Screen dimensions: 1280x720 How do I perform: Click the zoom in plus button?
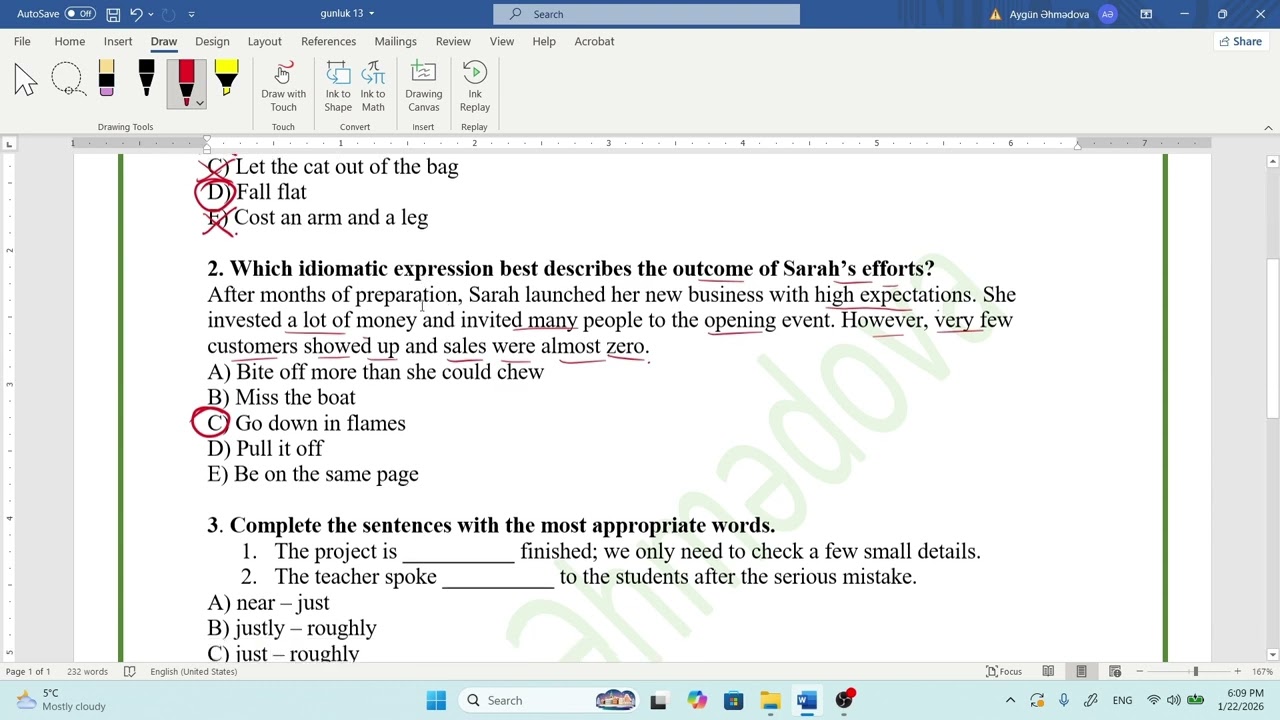point(1237,671)
